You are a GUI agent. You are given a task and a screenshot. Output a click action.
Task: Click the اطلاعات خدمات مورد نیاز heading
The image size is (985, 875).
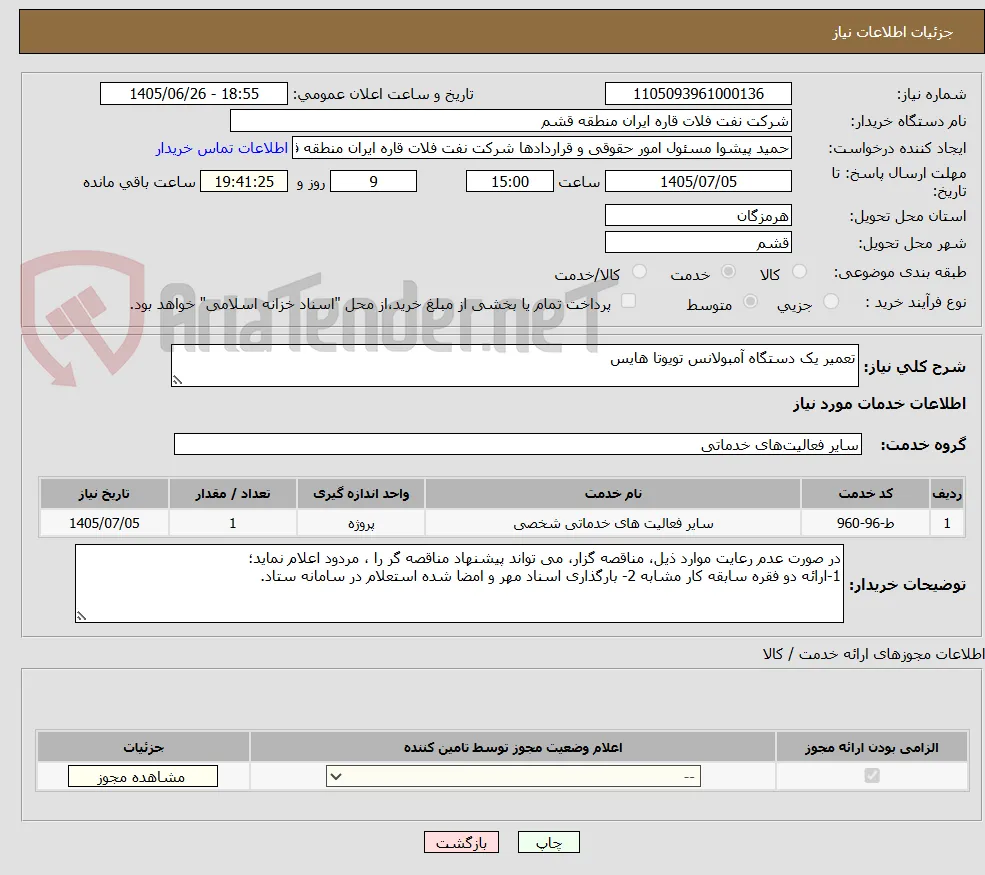pos(879,404)
